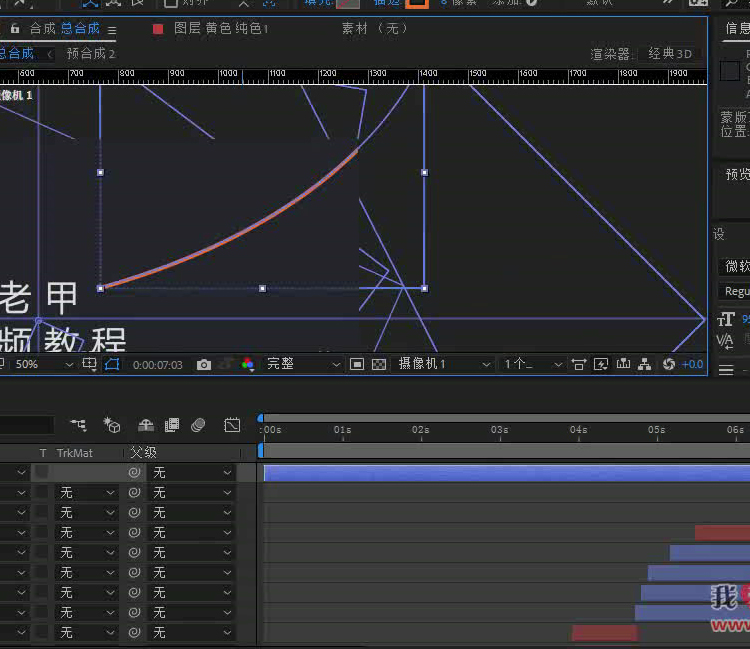Toggle preserve transparency box in second layer row
This screenshot has width=750, height=649.
[42, 493]
